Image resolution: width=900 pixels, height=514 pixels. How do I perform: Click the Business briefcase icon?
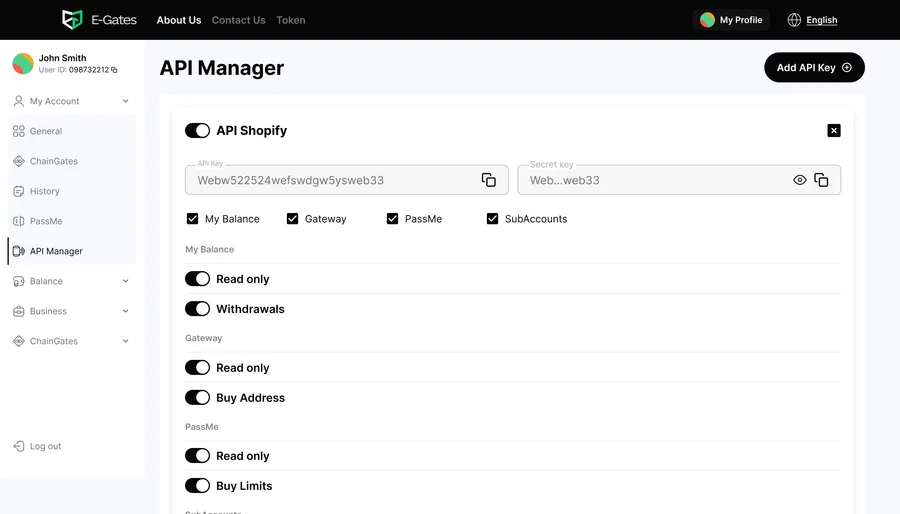(18, 311)
